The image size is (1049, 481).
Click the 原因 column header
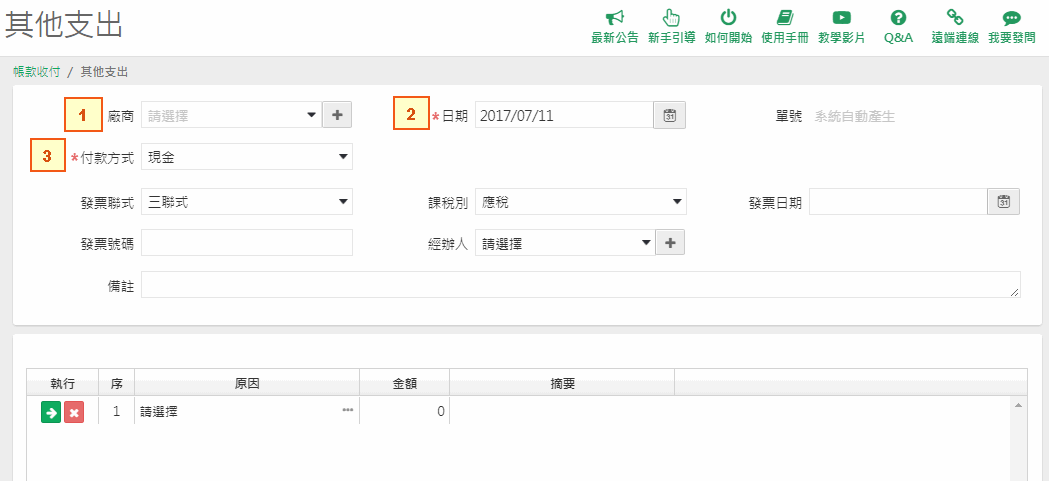pyautogui.click(x=247, y=383)
